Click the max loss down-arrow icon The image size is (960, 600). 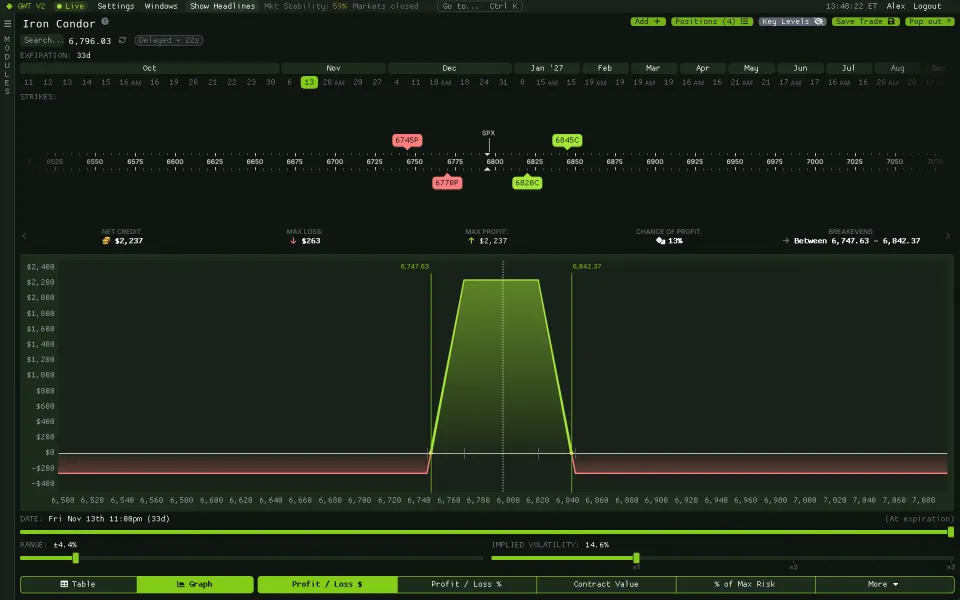click(293, 241)
